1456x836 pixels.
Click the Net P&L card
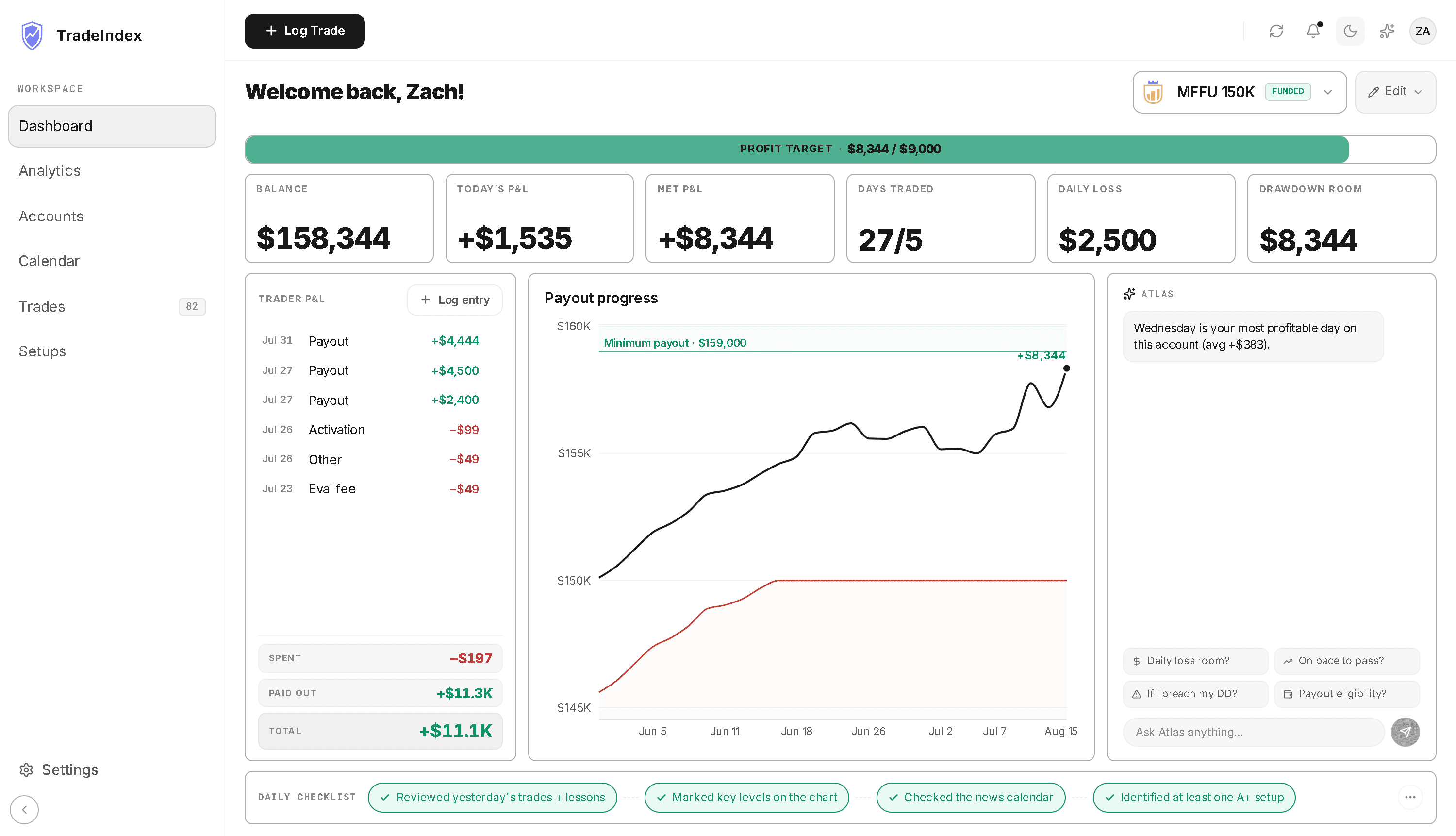[740, 219]
